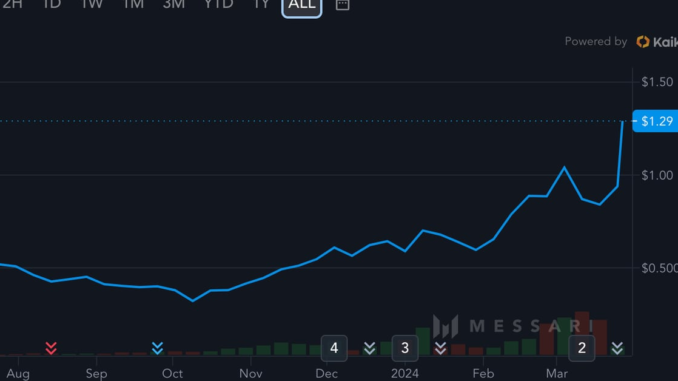Click the Powered by Kaiko link

[621, 42]
